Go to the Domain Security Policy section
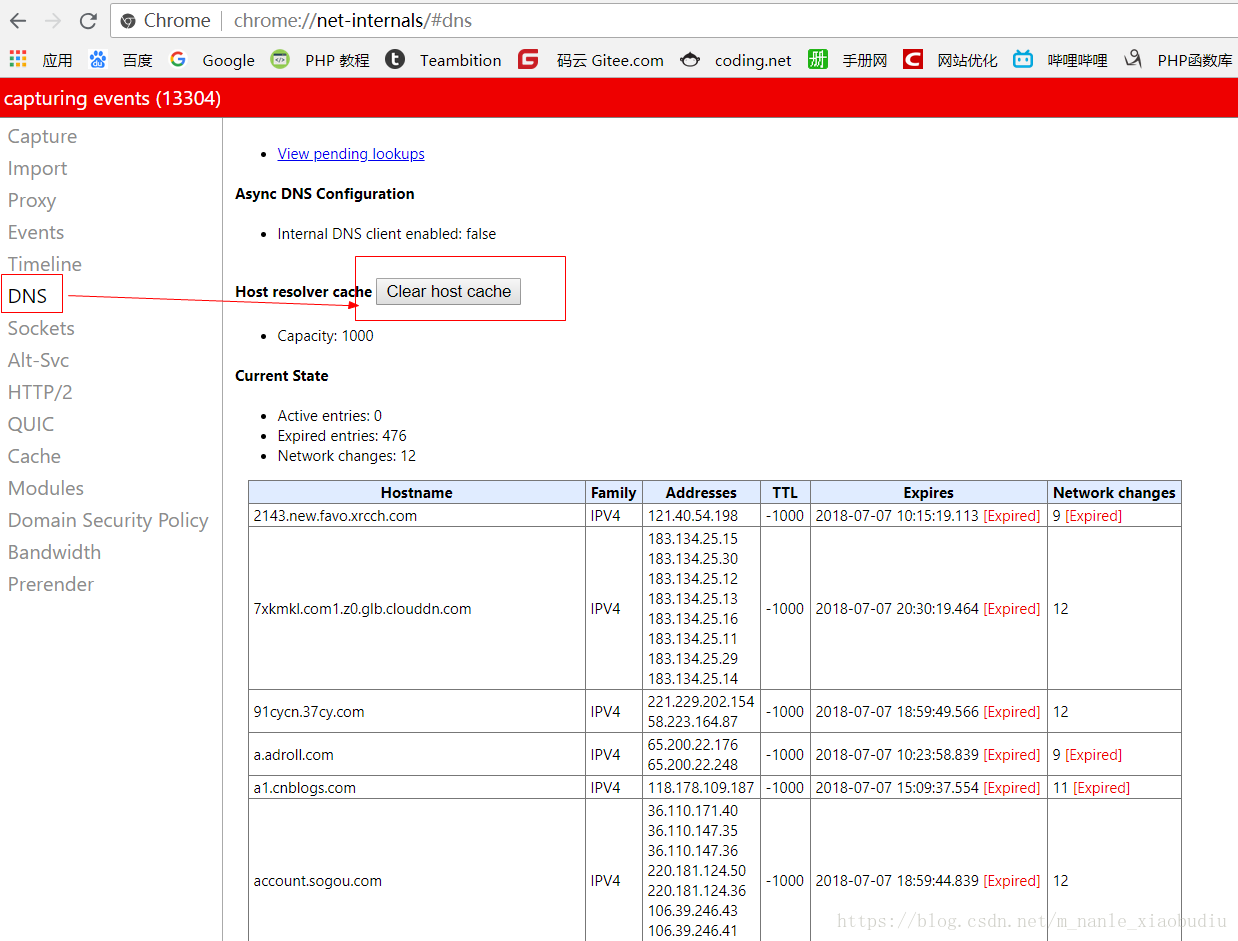1238x941 pixels. pos(108,520)
